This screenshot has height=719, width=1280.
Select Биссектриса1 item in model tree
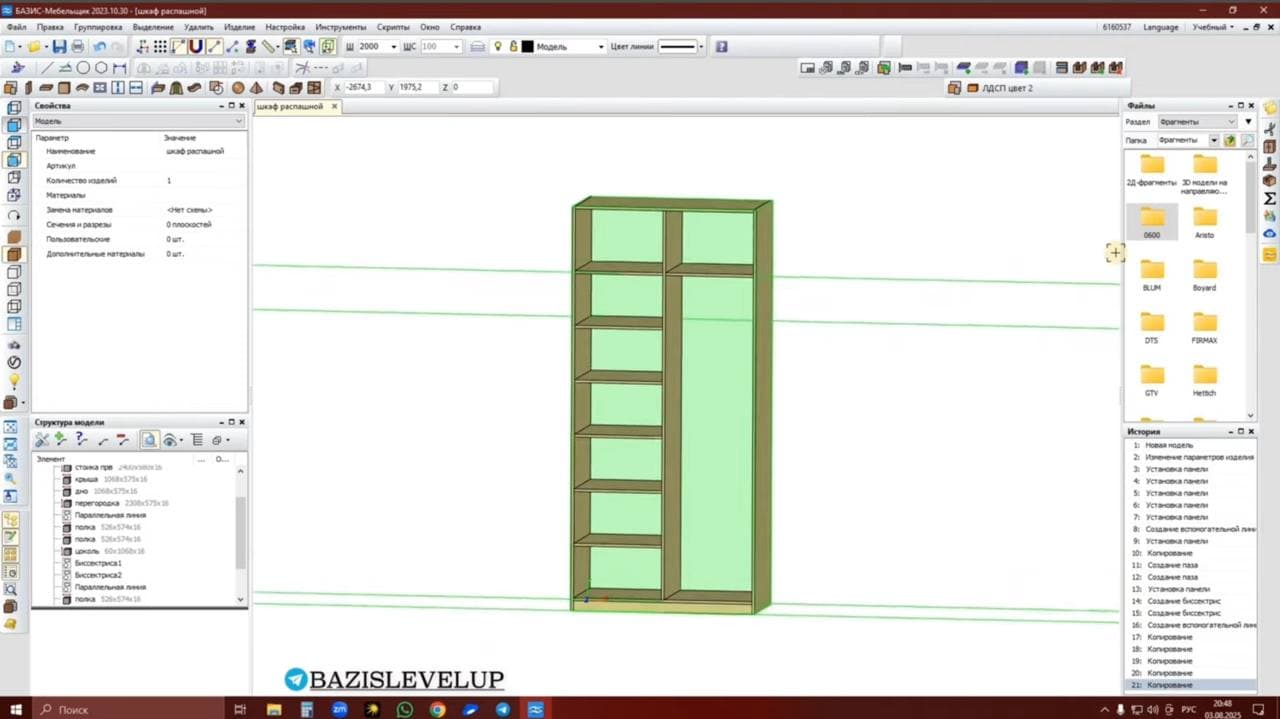click(x=98, y=563)
